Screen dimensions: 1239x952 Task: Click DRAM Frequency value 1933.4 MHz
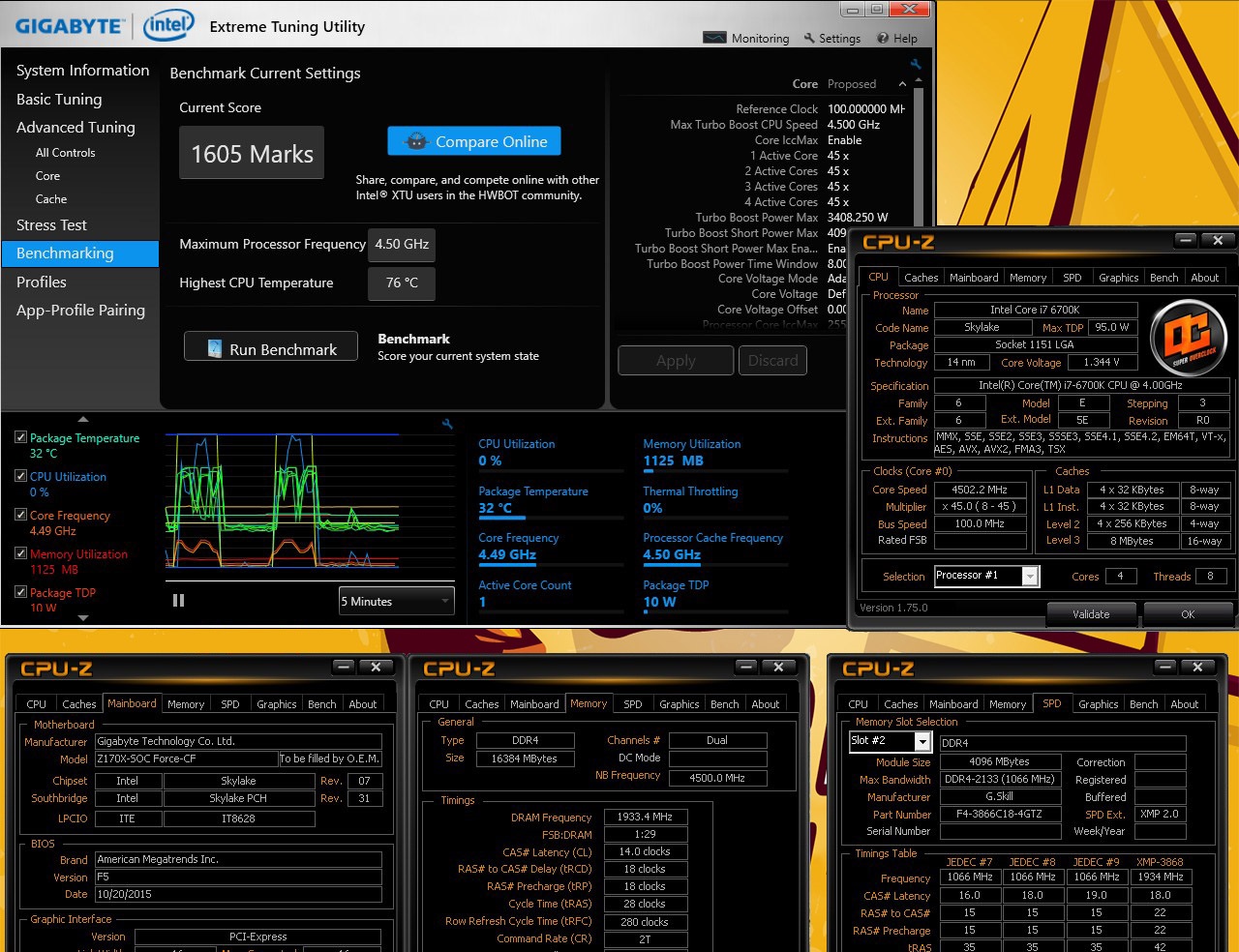pyautogui.click(x=645, y=817)
